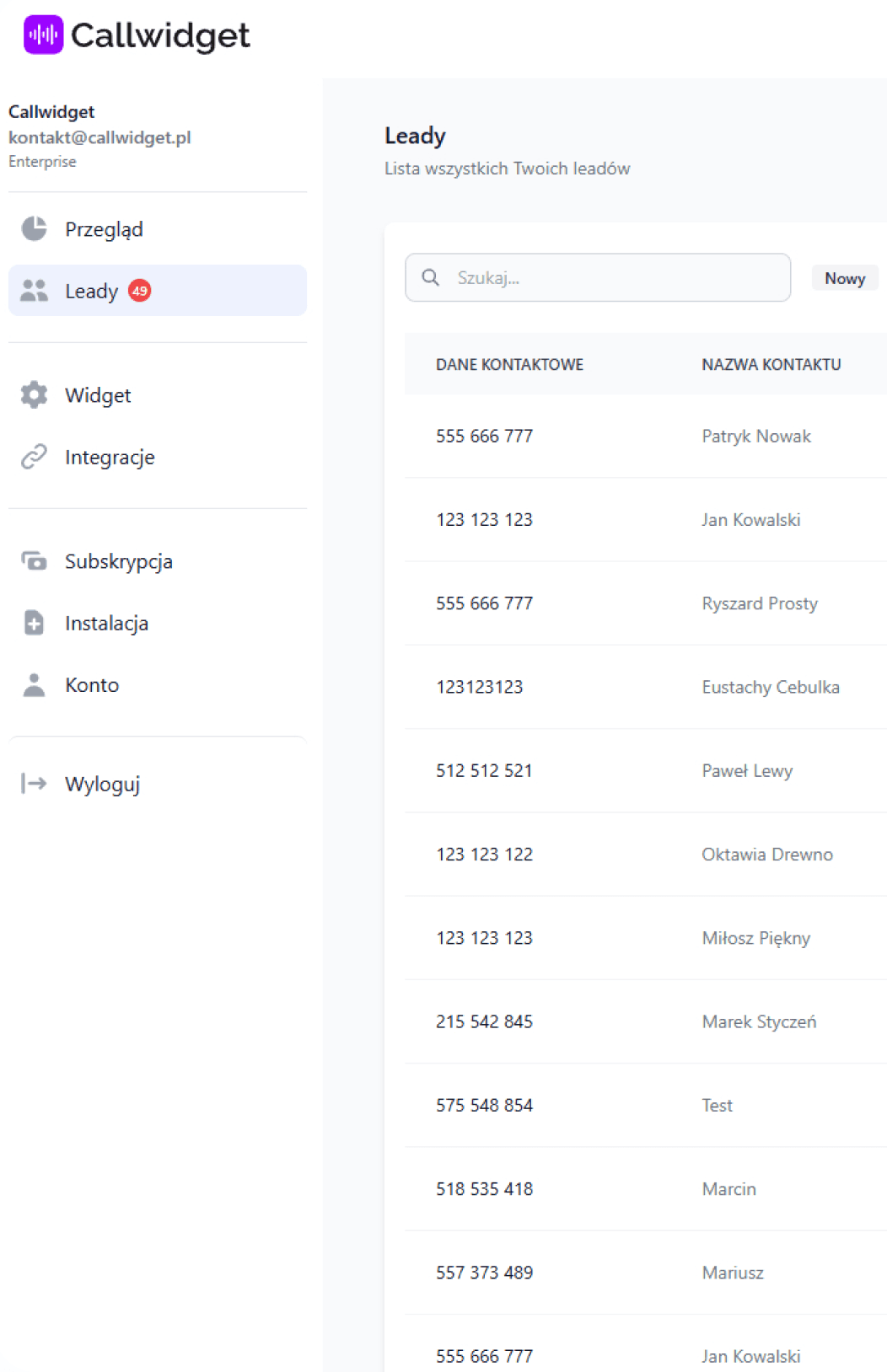Click the Leady people icon
This screenshot has width=887, height=1372.
point(34,291)
